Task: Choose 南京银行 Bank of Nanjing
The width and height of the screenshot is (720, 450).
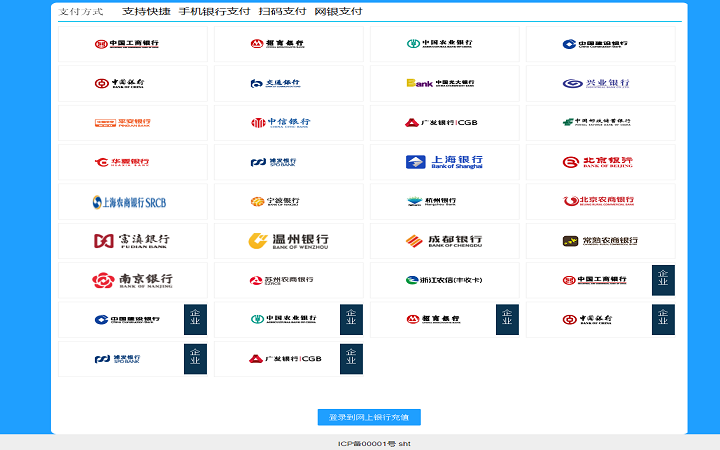Action: (x=133, y=281)
